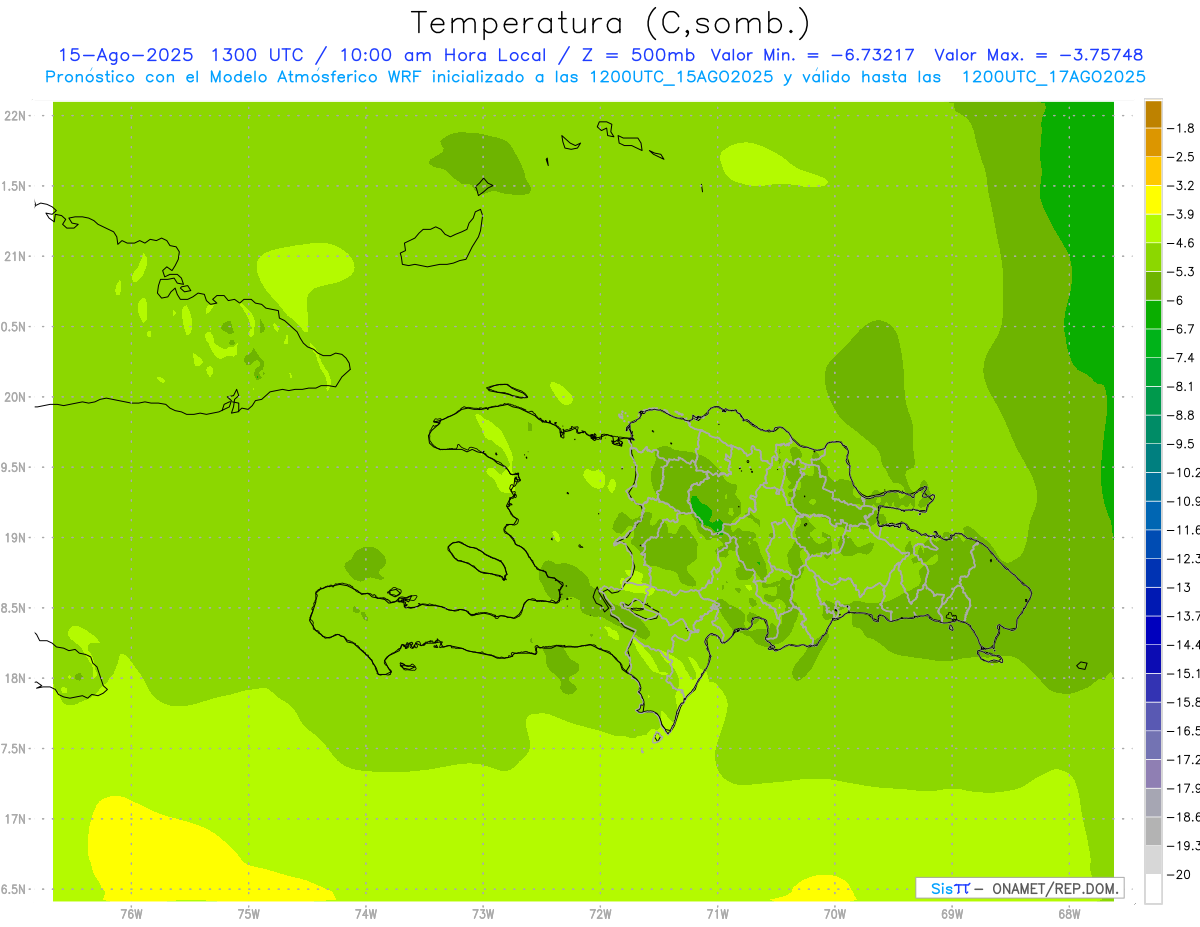Screen dimensions: 1200x927
Task: Click the '-3.2' legend value
Action: tap(1182, 186)
